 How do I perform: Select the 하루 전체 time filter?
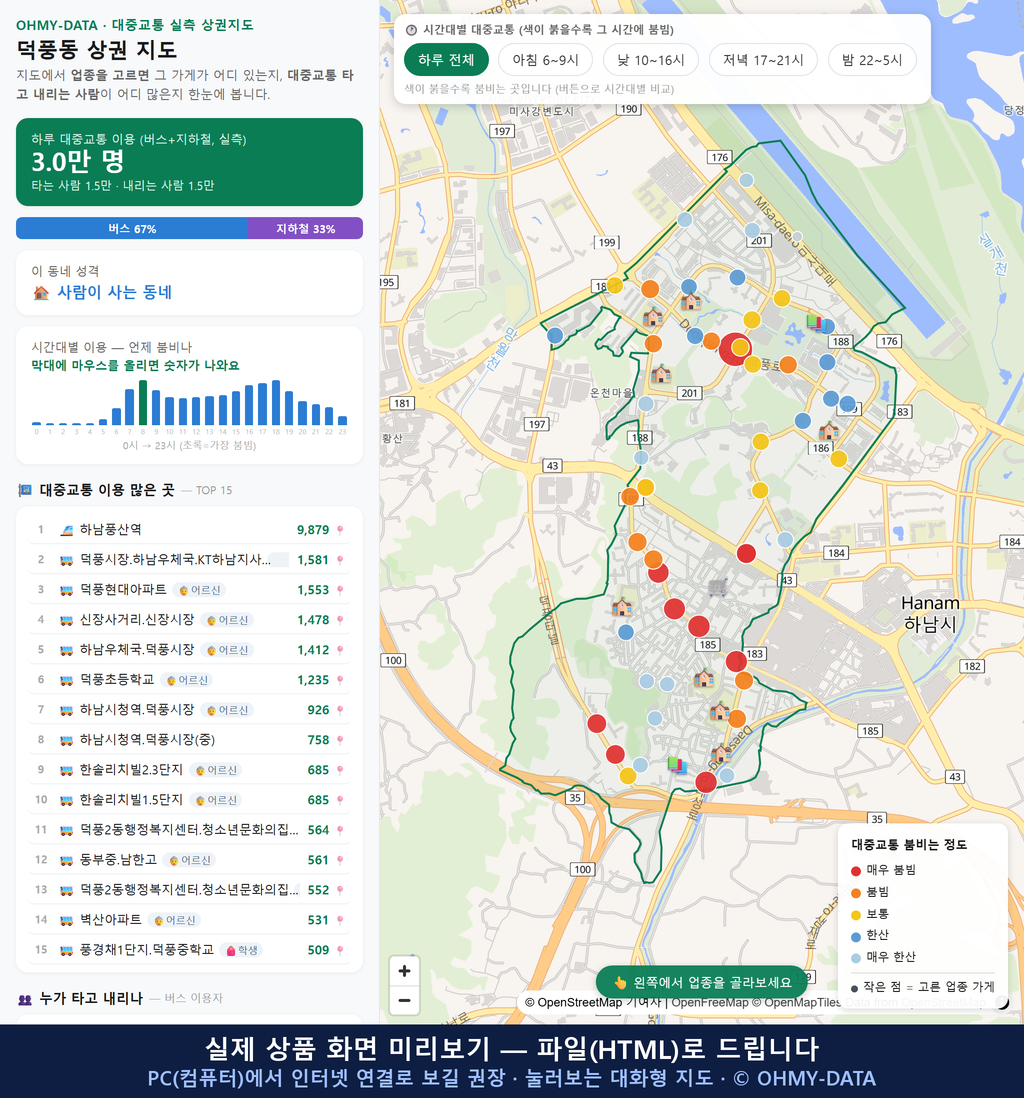446,60
